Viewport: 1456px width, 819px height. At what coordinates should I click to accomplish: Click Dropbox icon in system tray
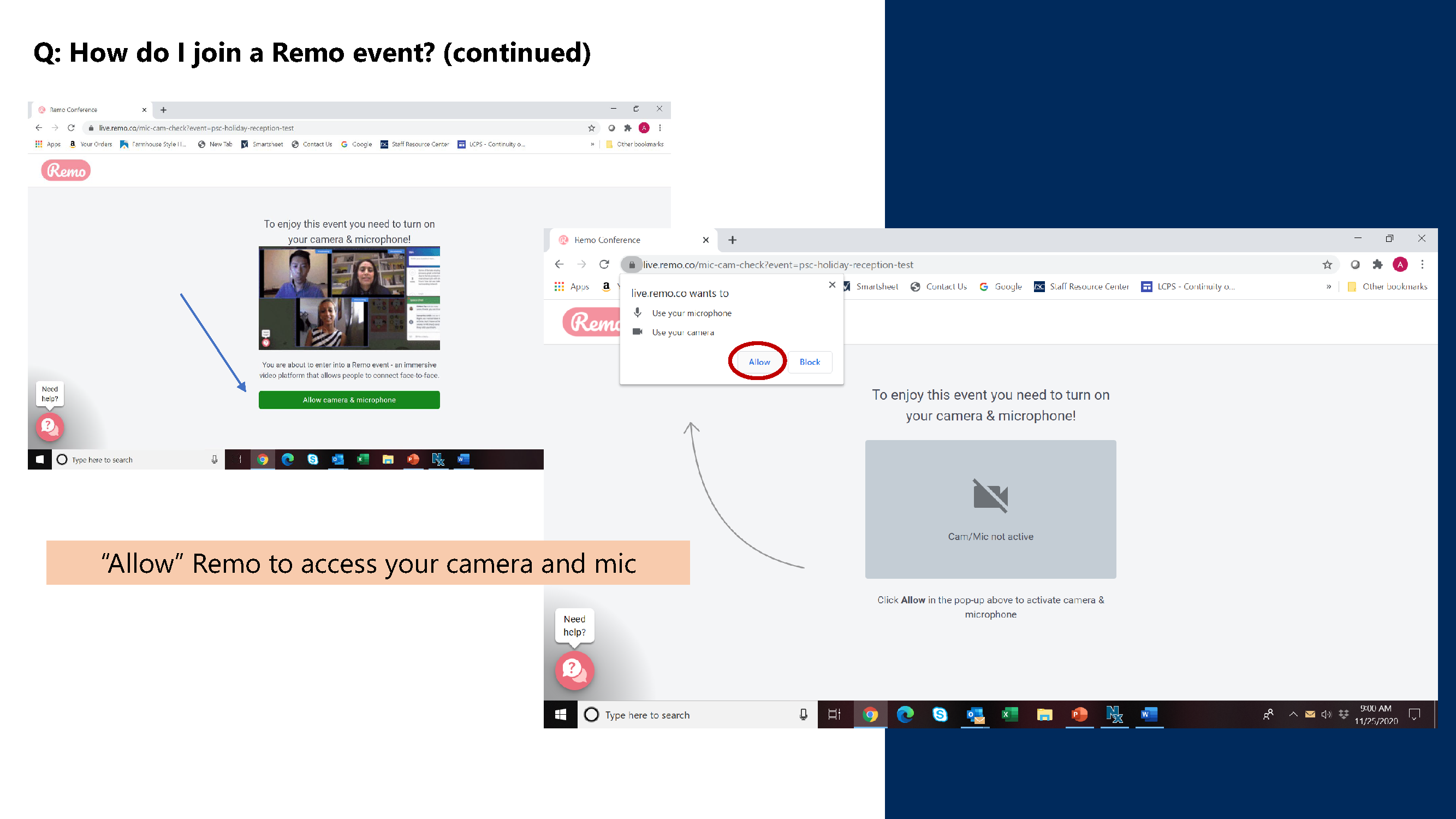pyautogui.click(x=1344, y=715)
